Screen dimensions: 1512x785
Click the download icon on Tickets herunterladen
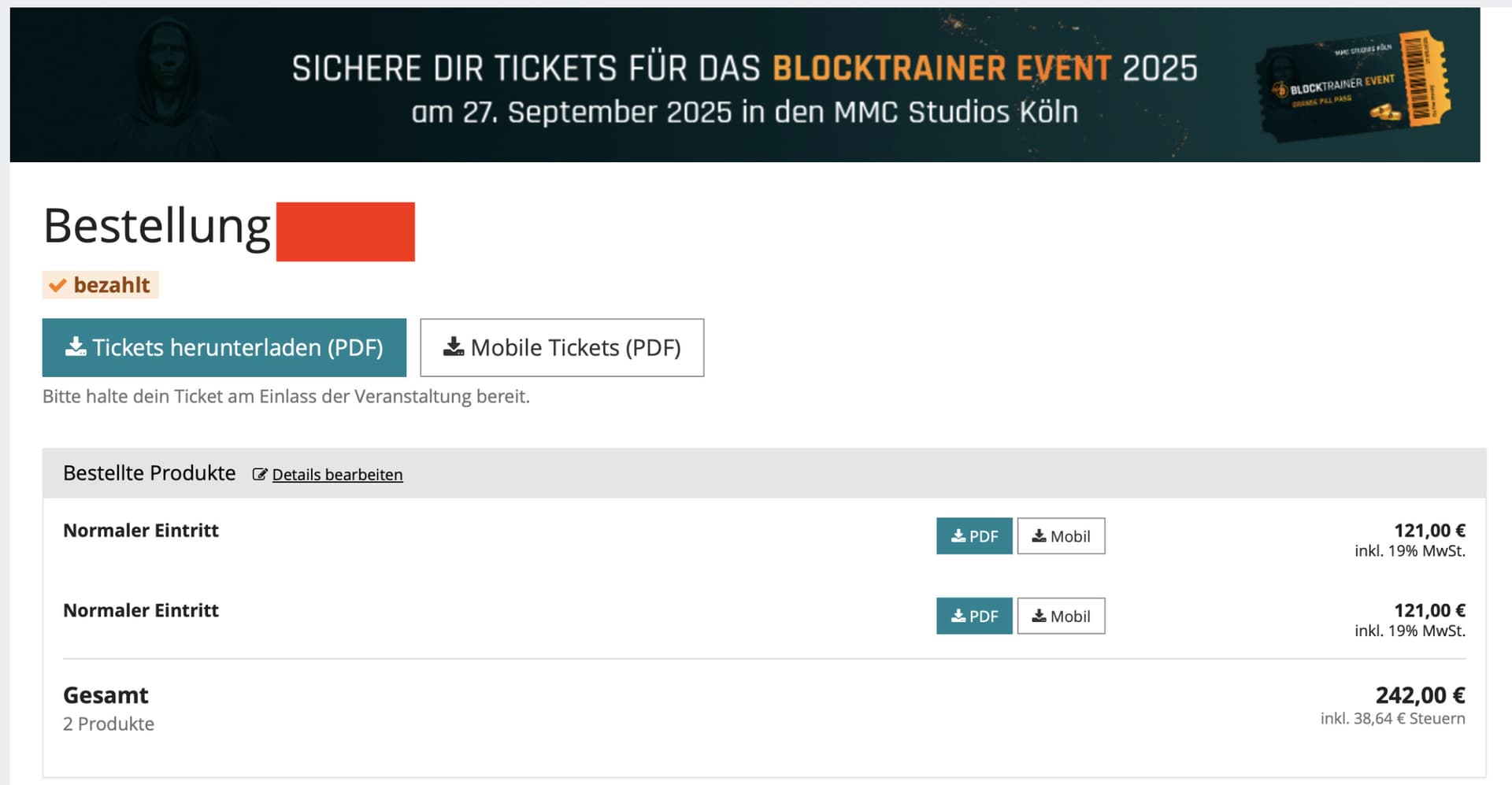click(x=76, y=347)
